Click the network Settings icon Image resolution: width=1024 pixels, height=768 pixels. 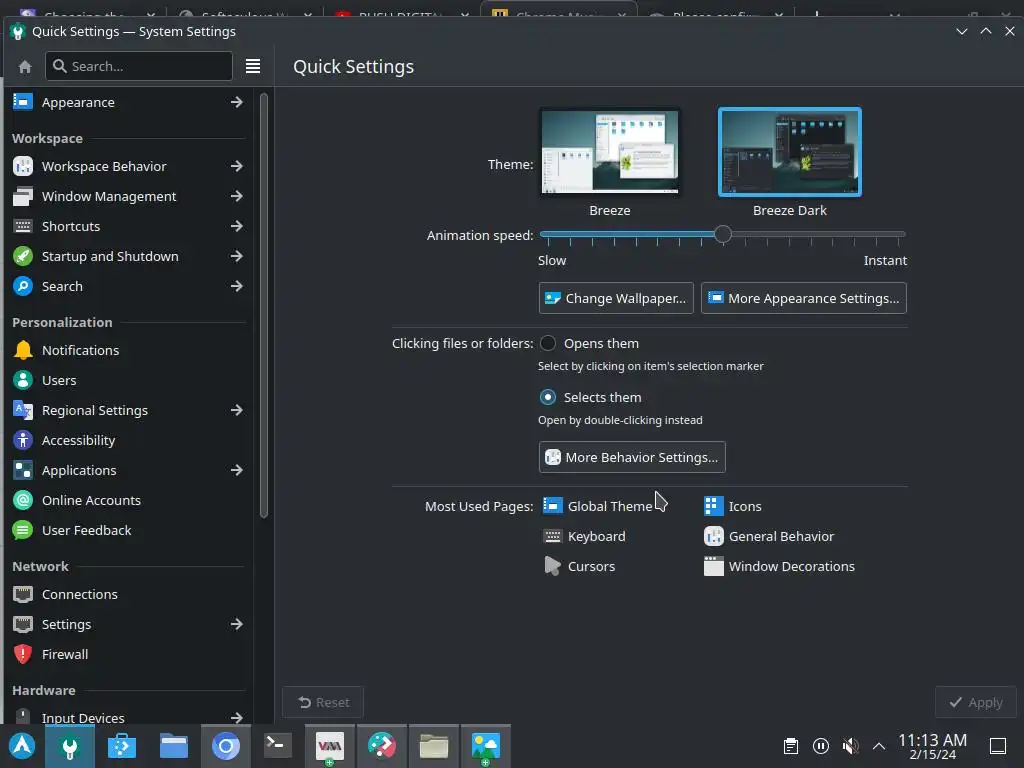(23, 624)
